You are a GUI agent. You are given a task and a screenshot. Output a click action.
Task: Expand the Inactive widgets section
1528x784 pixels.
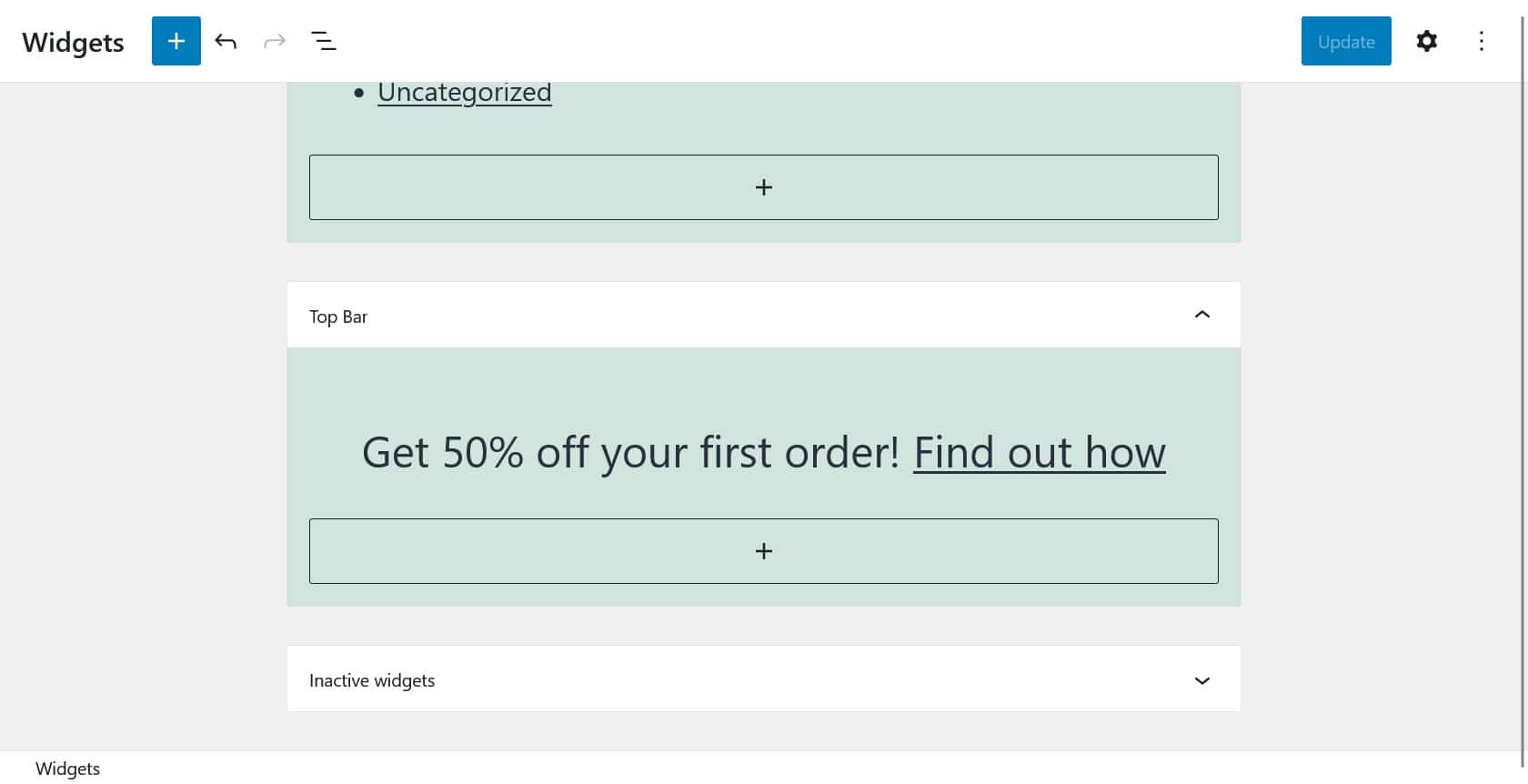[x=1201, y=680]
